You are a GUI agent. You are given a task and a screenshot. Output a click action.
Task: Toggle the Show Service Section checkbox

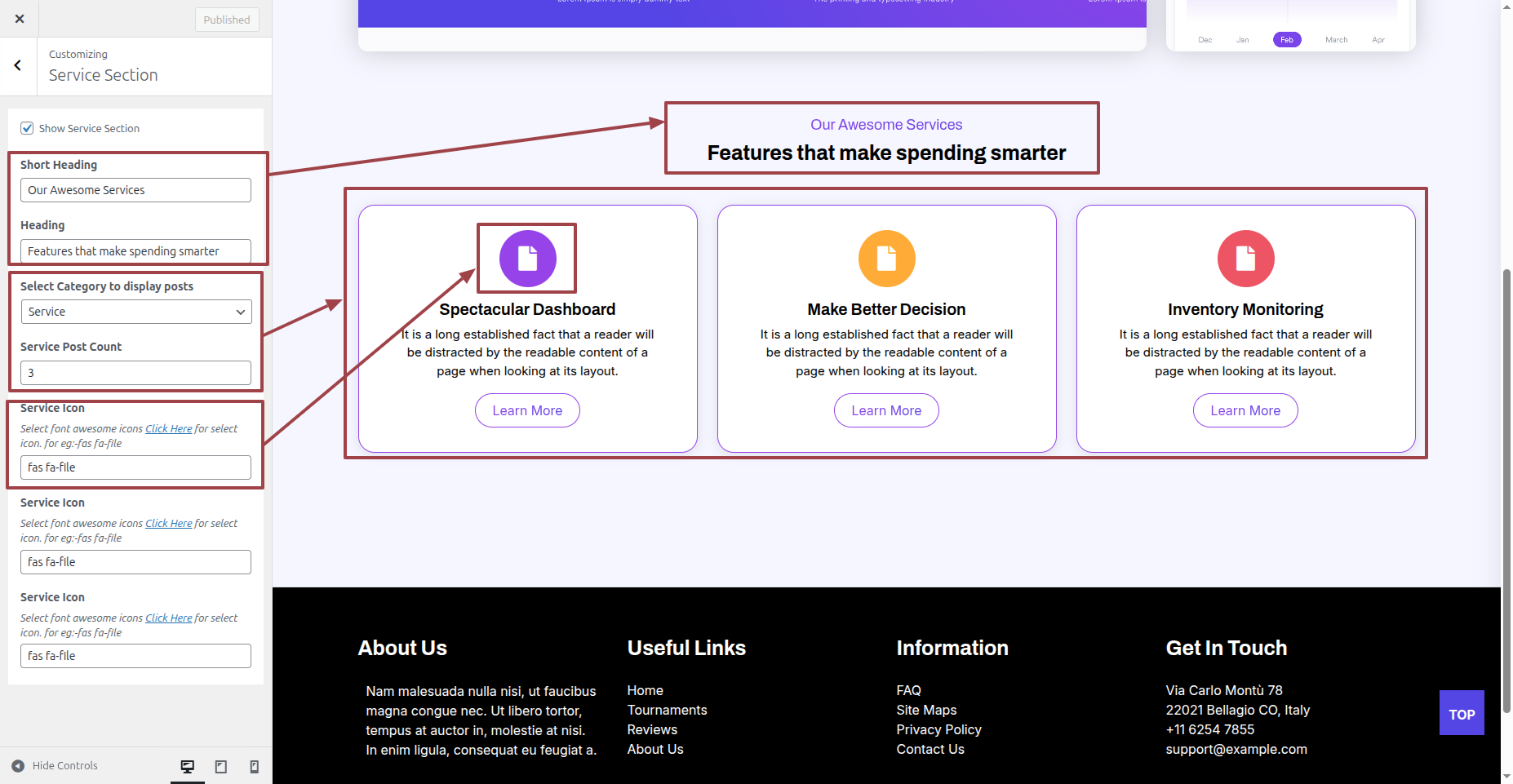(28, 128)
